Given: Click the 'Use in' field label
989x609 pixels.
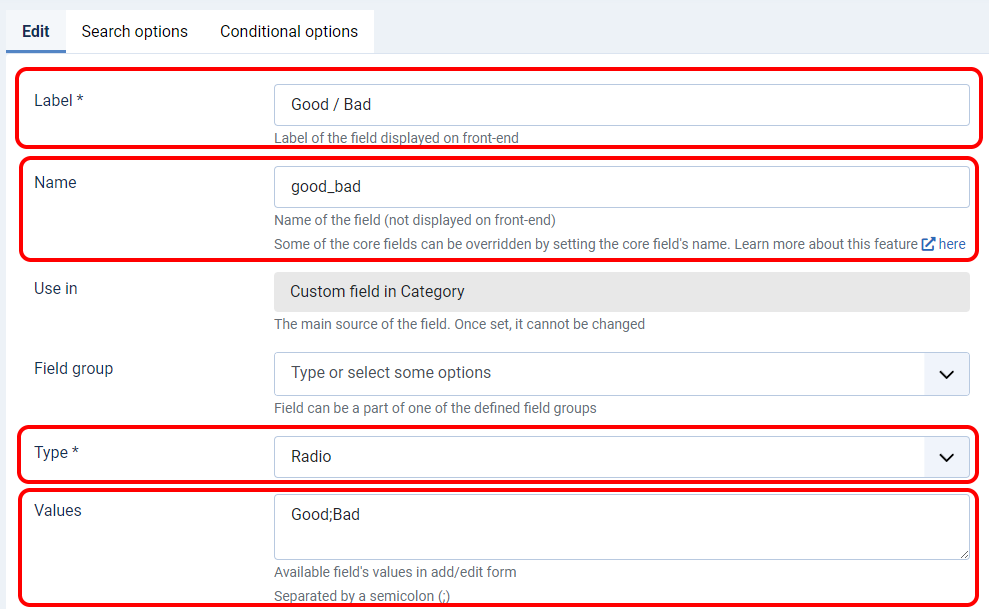Looking at the screenshot, I should click(x=56, y=288).
